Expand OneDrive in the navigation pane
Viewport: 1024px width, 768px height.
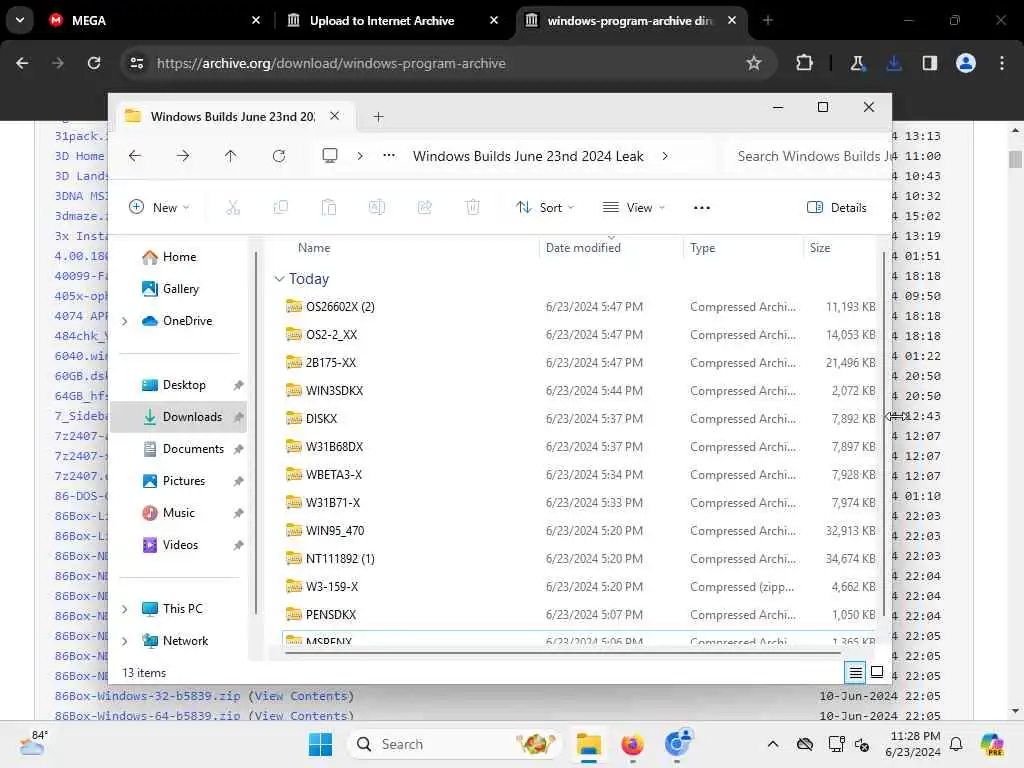click(124, 321)
